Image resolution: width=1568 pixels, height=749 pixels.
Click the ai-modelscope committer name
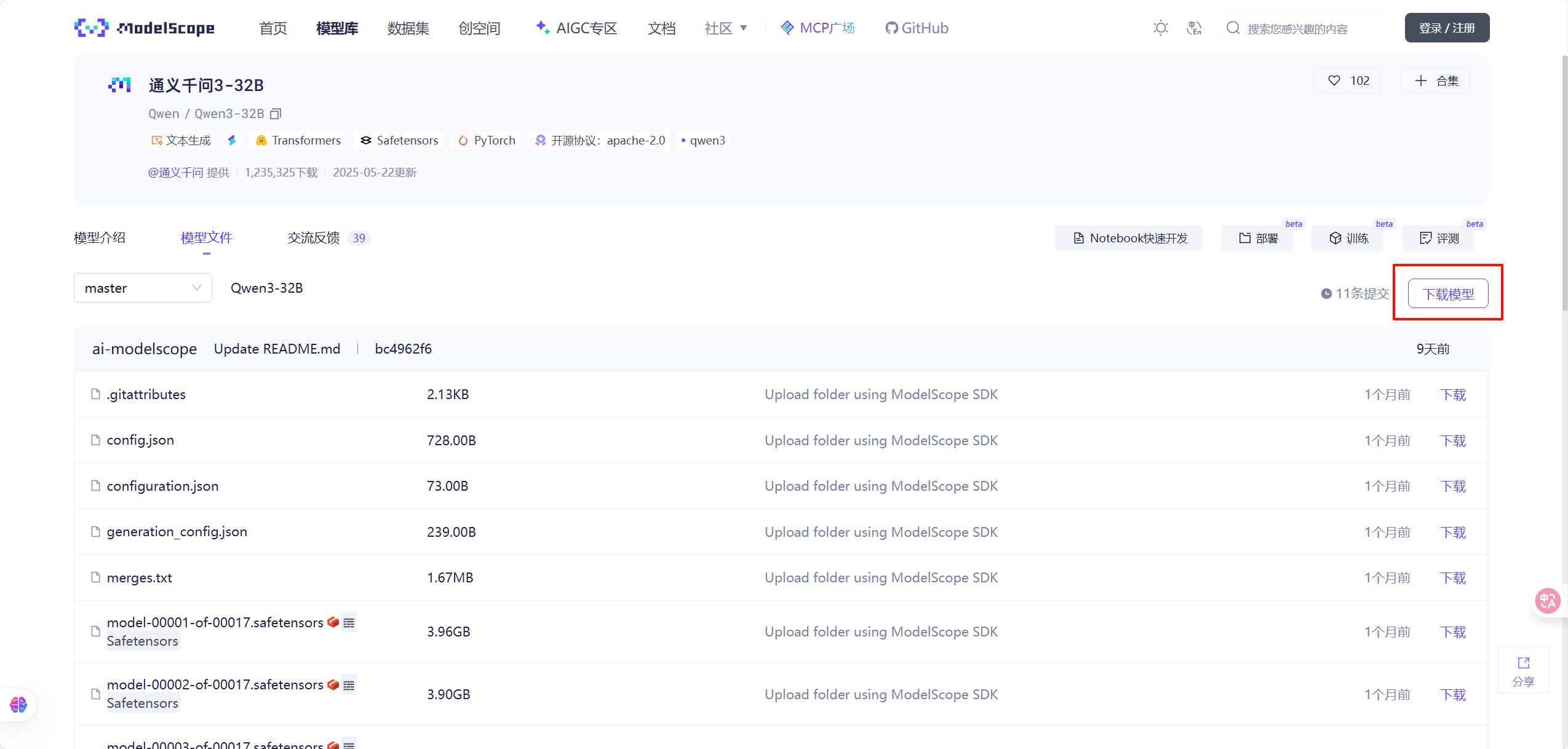[x=145, y=349]
